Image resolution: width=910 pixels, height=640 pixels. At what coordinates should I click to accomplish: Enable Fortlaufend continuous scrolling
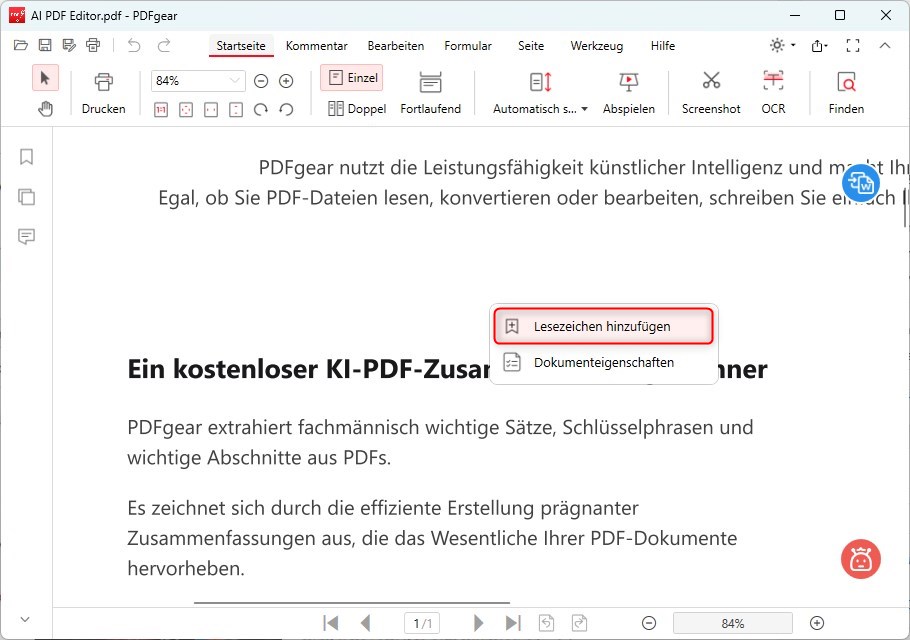click(431, 93)
